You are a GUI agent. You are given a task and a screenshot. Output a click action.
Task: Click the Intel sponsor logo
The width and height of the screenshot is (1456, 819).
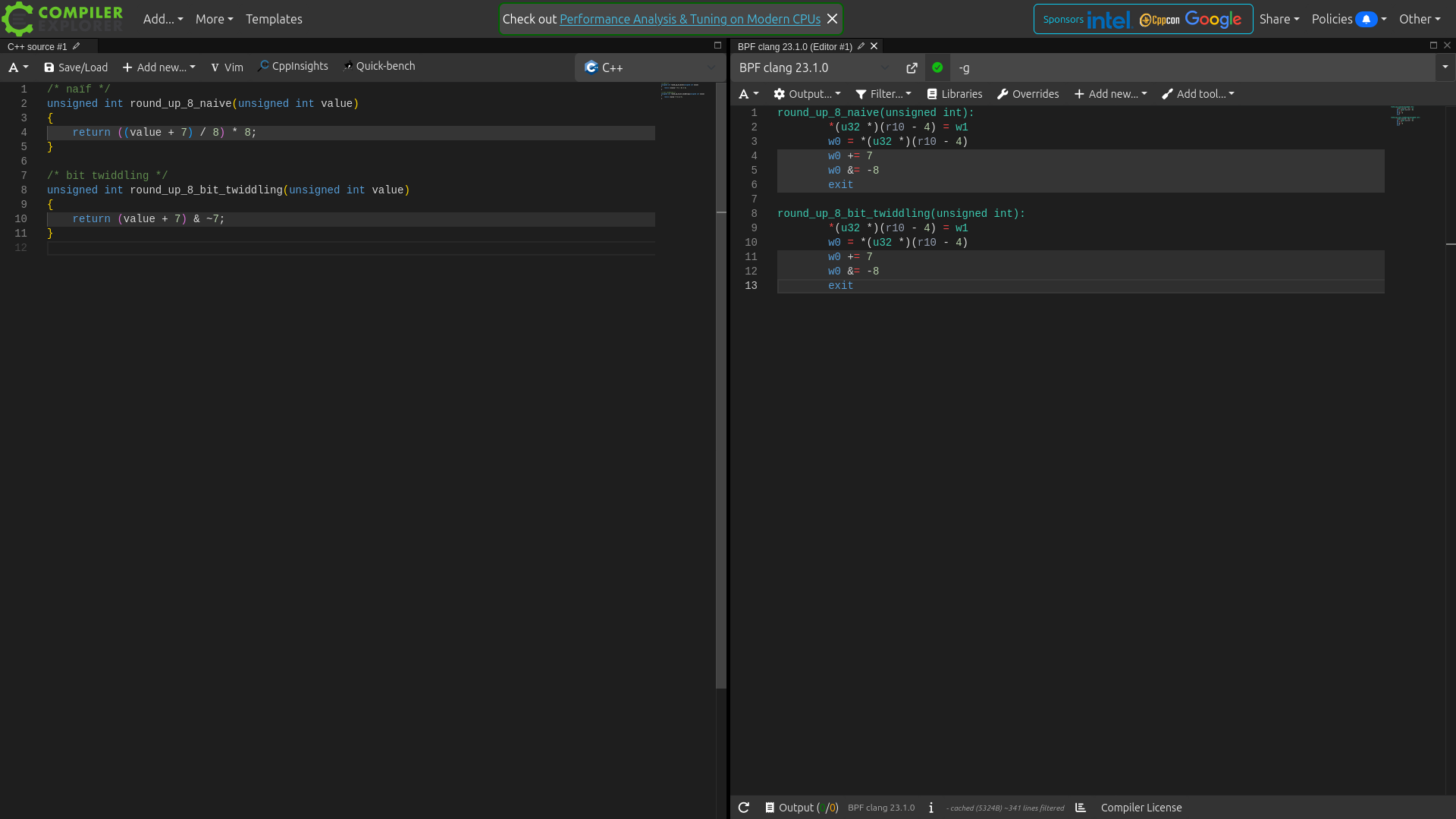tap(1109, 20)
